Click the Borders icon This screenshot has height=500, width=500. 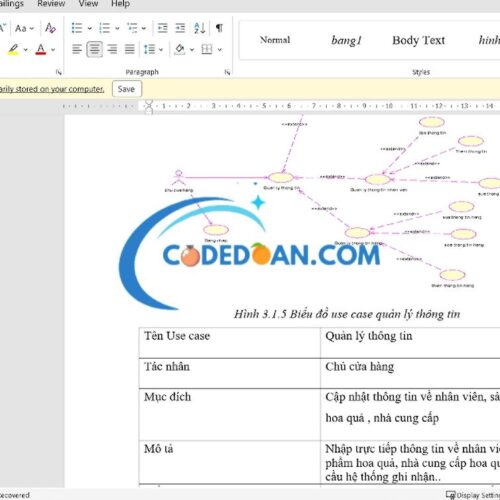(x=207, y=49)
